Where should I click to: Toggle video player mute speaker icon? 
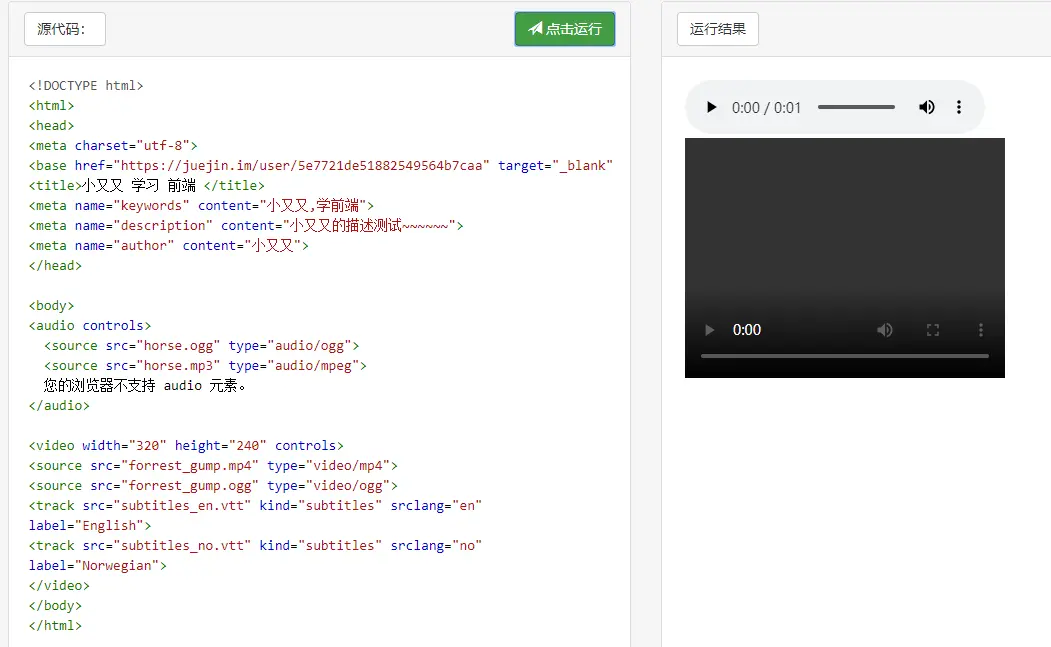coord(885,330)
